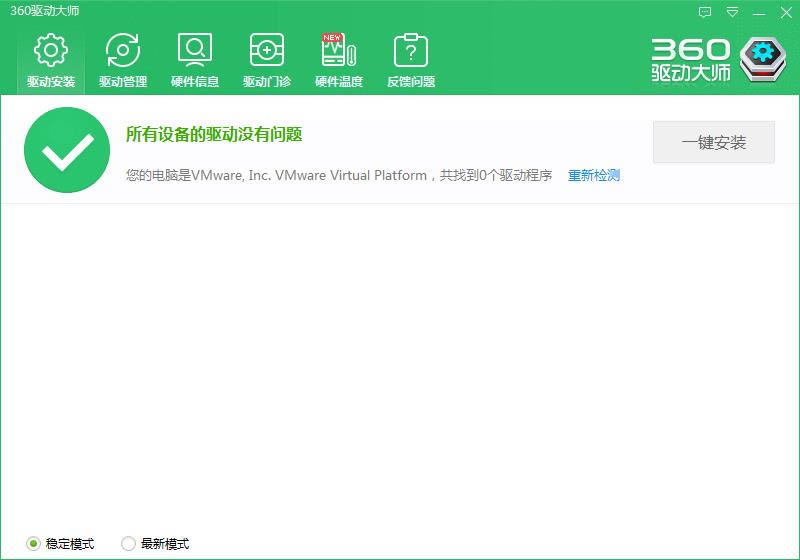Click the VMware Virtual Platform description text

pos(339,175)
